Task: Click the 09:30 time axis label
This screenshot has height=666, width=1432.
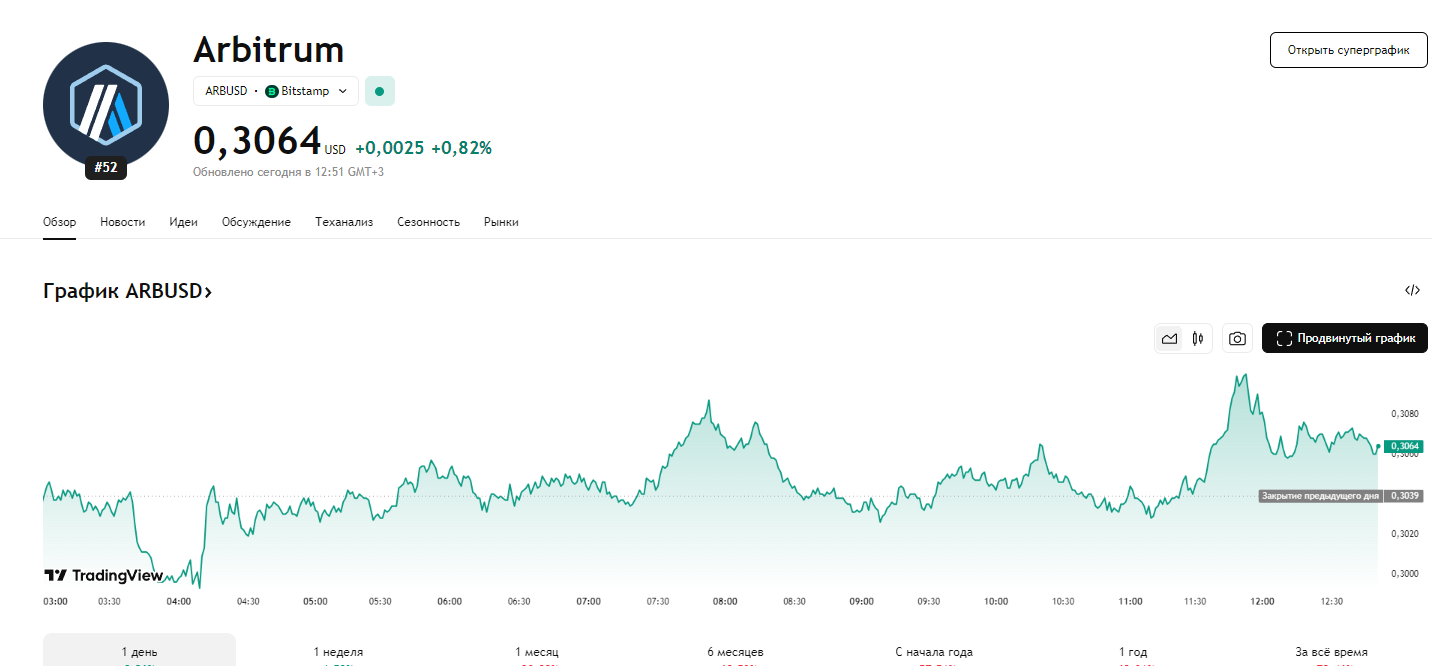Action: 929,601
